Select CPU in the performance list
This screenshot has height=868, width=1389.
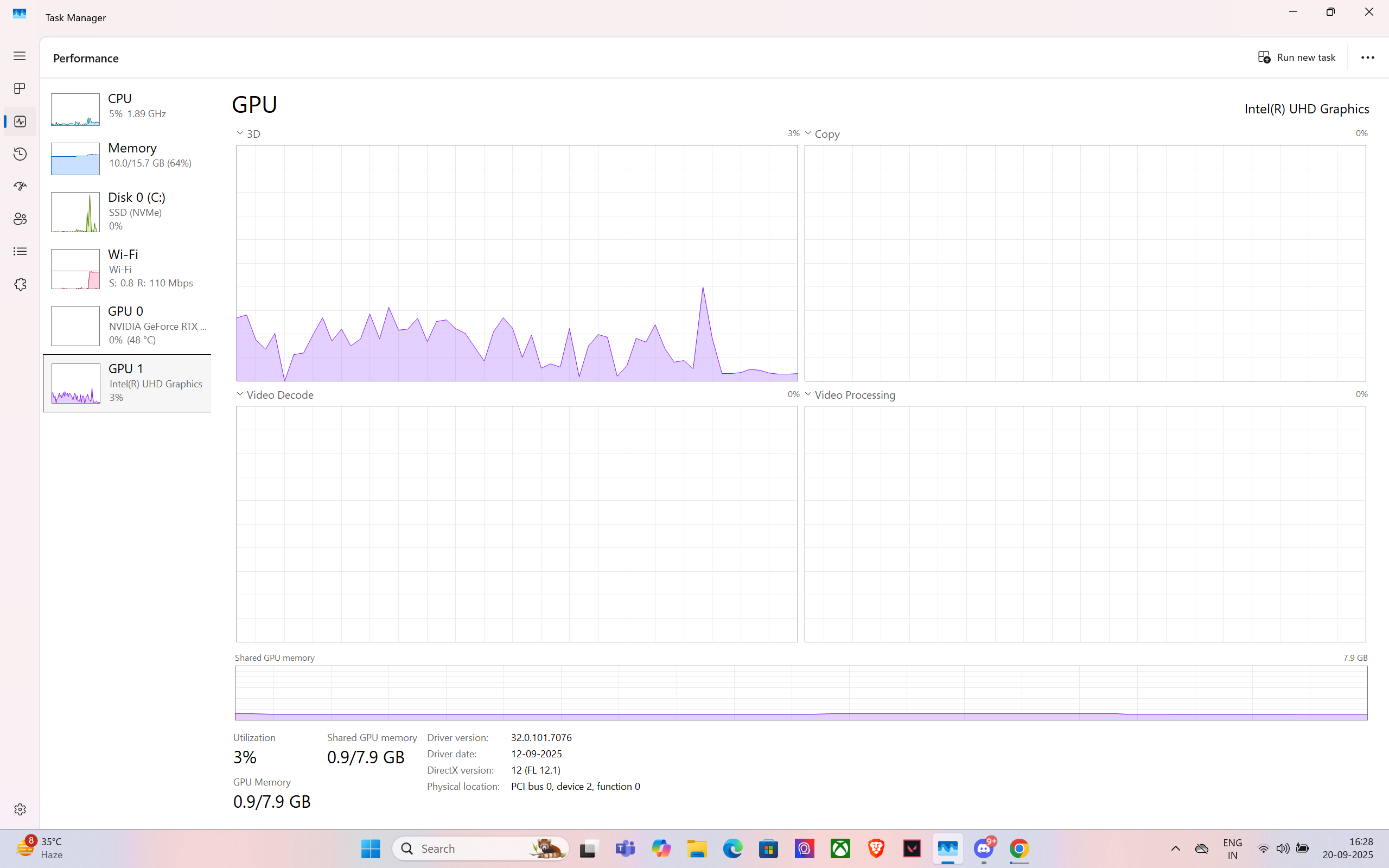[x=128, y=109]
